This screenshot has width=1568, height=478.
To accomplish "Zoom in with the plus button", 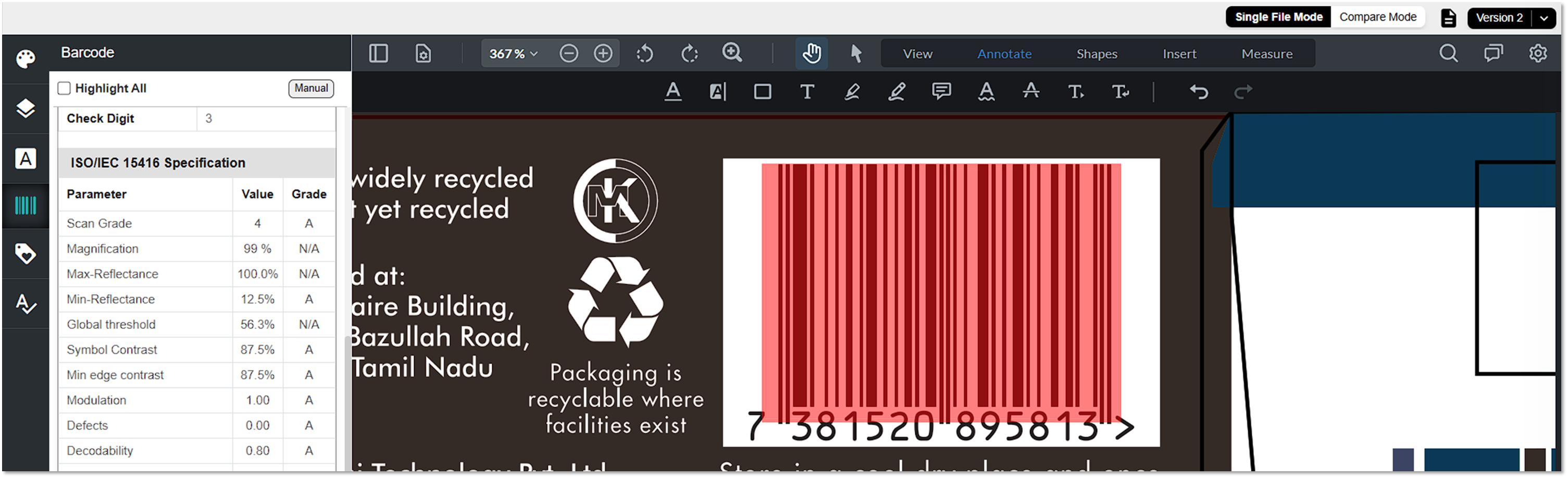I will click(603, 54).
